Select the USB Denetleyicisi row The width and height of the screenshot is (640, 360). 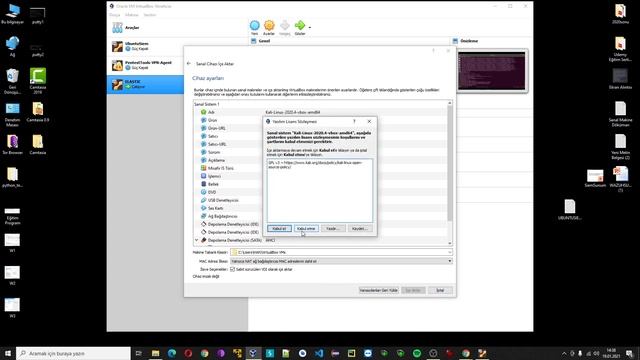(x=321, y=200)
